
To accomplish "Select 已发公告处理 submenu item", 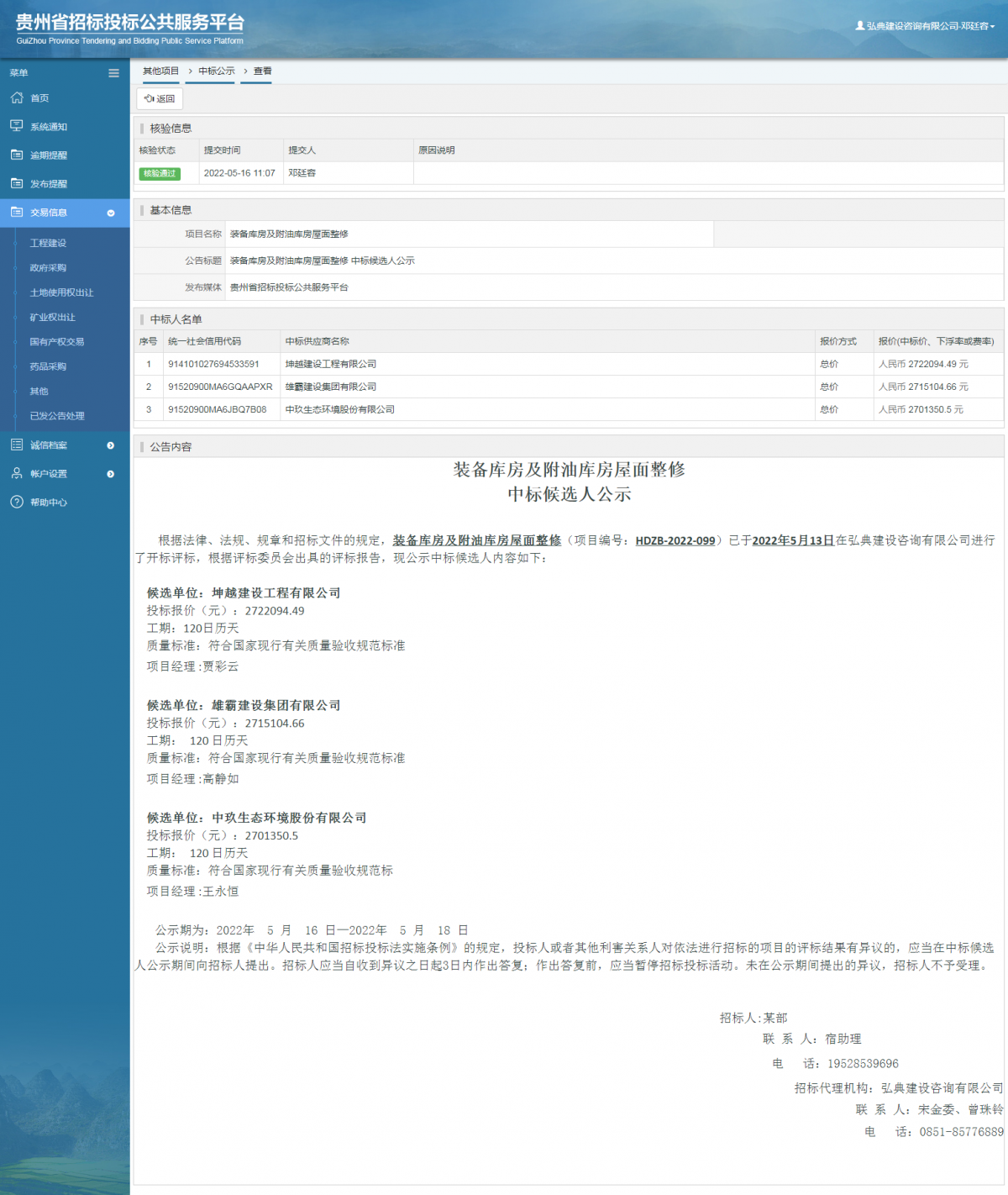I will coord(57,415).
